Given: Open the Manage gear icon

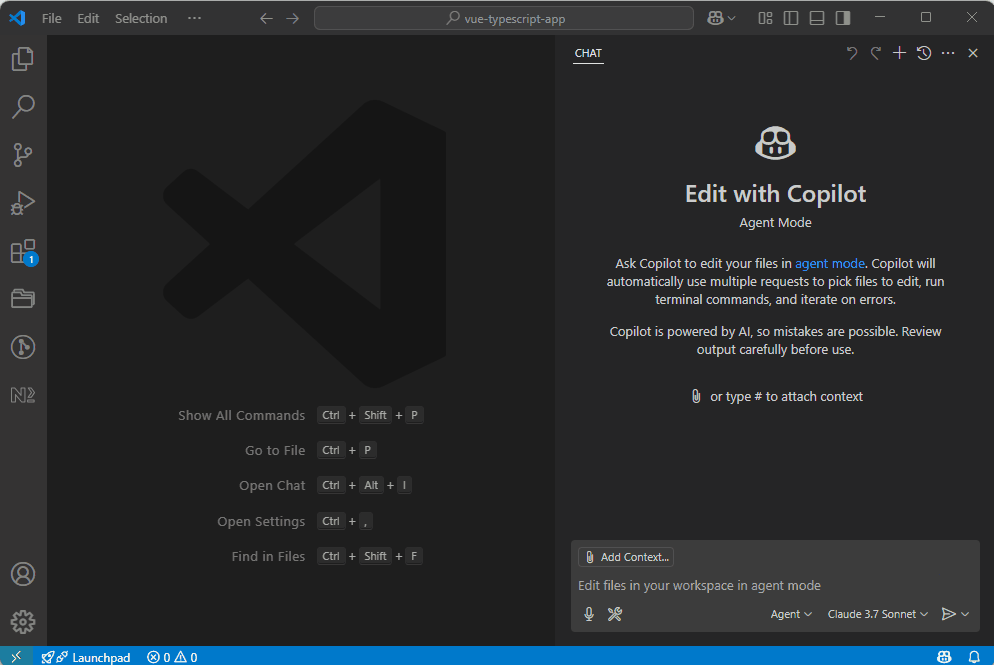Looking at the screenshot, I should coord(23,622).
